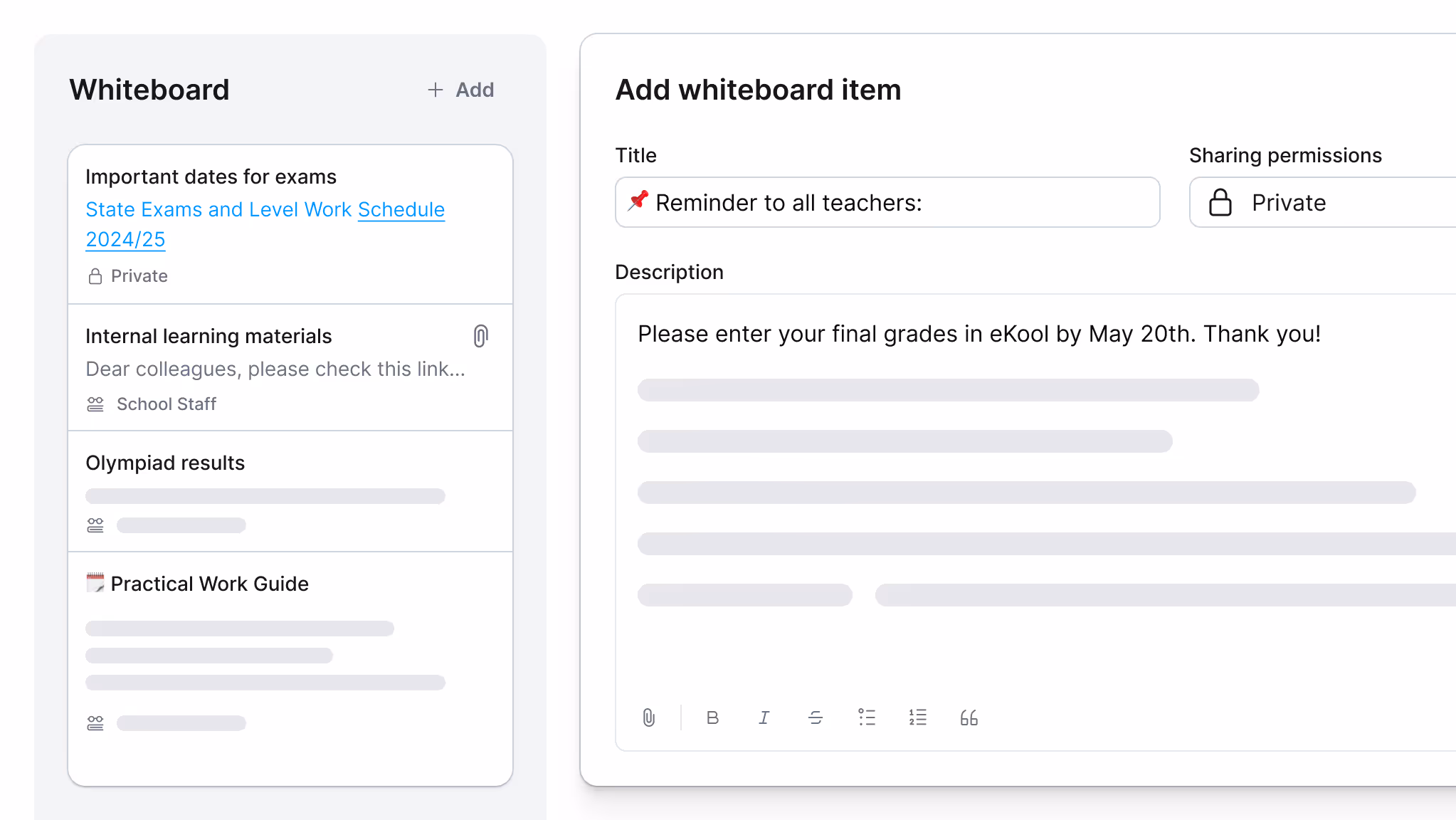Image resolution: width=1456 pixels, height=820 pixels.
Task: Apply strikethrough formatting to text
Action: tap(816, 717)
